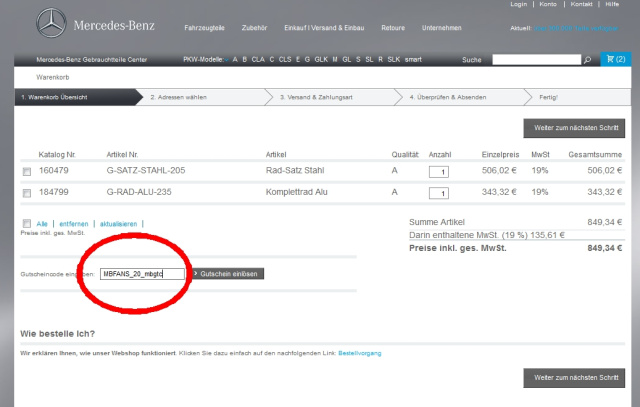The height and width of the screenshot is (407, 640).
Task: Select the C model class link
Action: click(272, 60)
